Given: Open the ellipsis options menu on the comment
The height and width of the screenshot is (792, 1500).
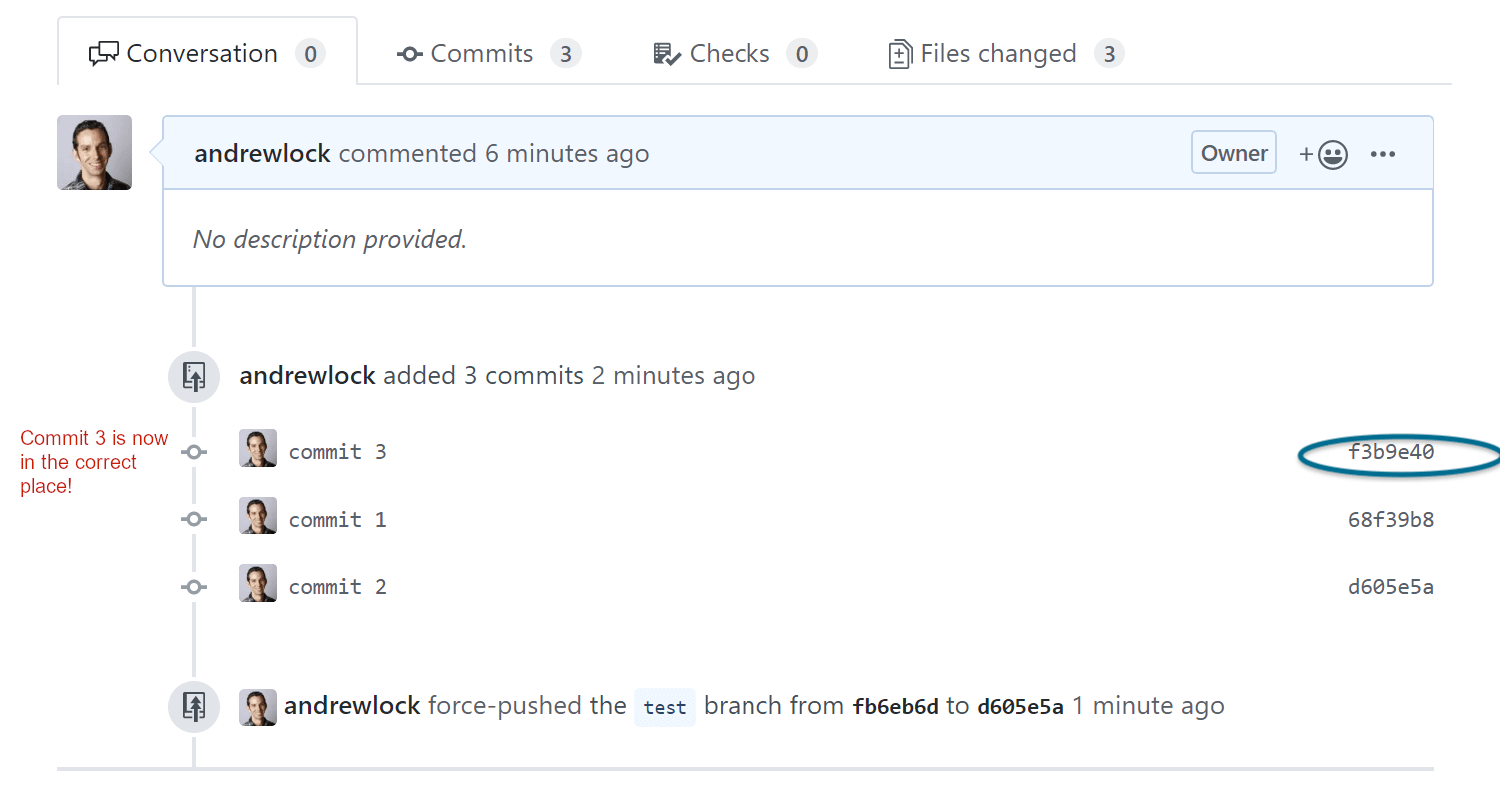Looking at the screenshot, I should point(1383,153).
